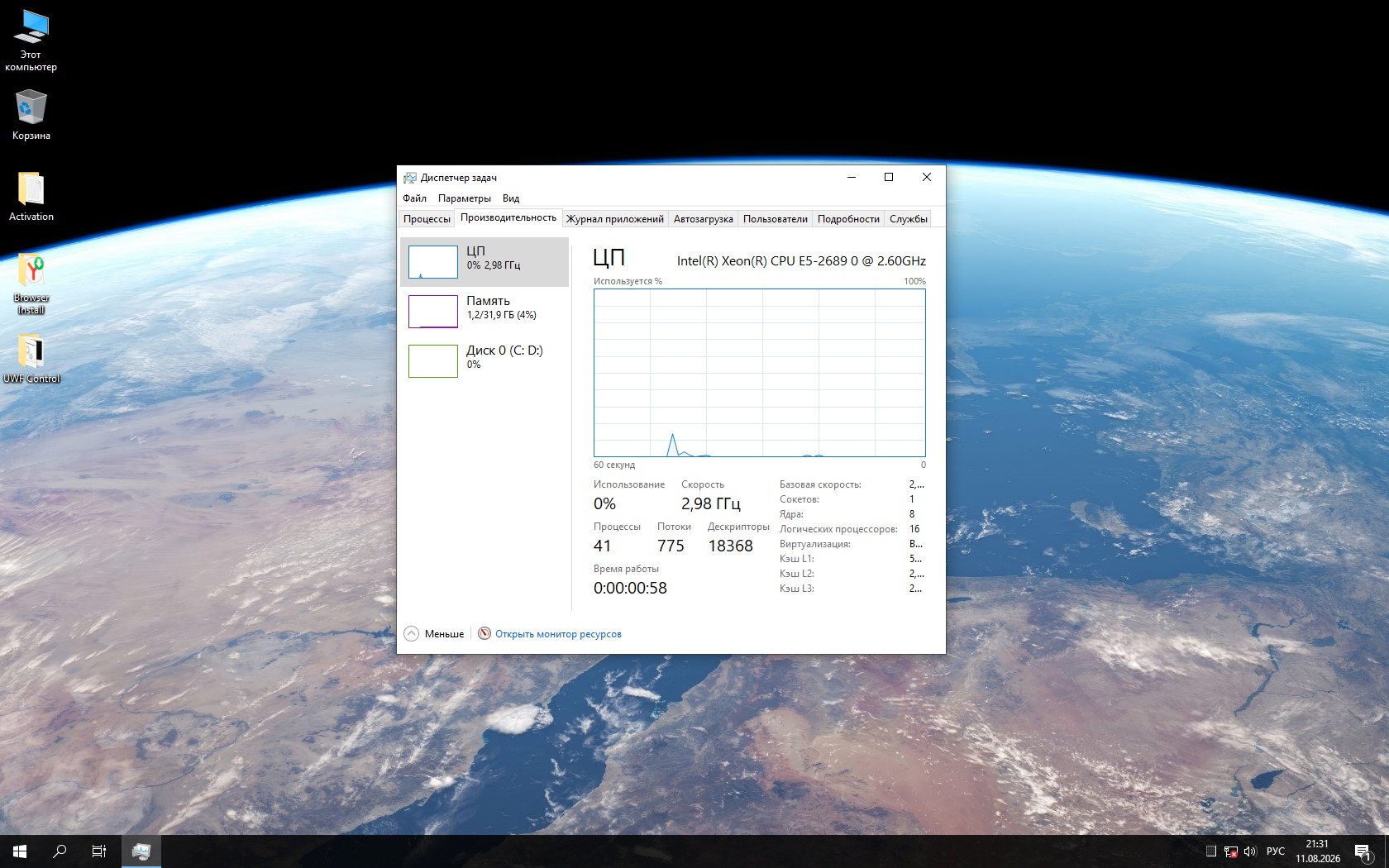
Task: Open the Автозагрузка tab
Action: pyautogui.click(x=704, y=219)
